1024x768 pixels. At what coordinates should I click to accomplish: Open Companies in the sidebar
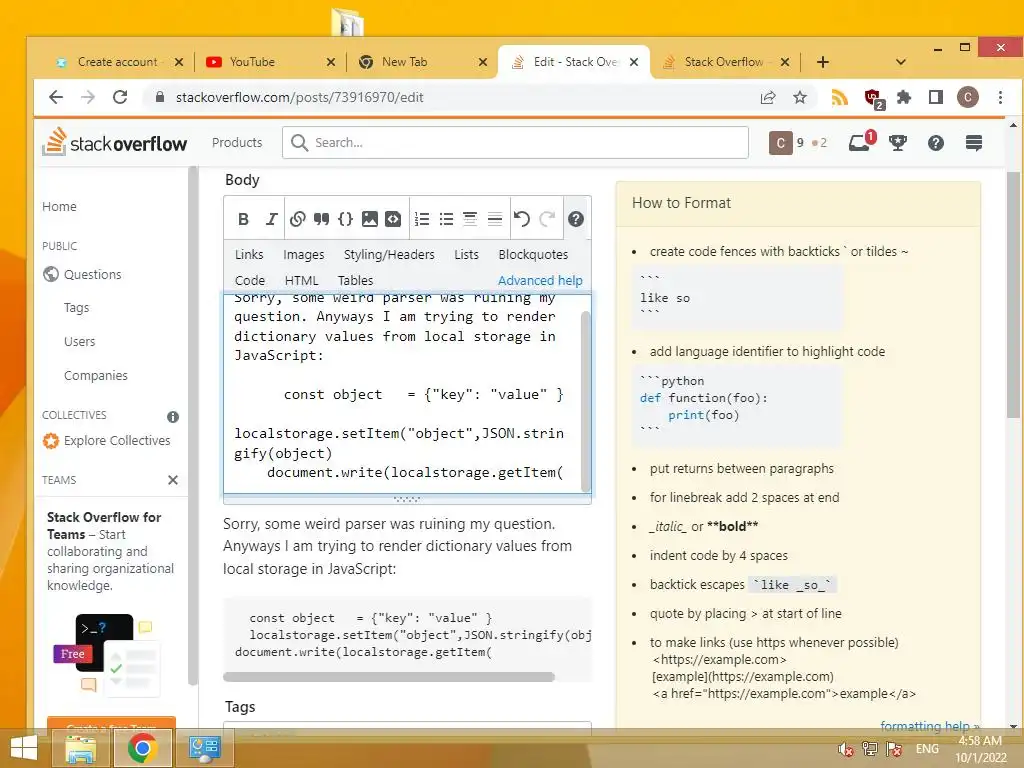95,376
